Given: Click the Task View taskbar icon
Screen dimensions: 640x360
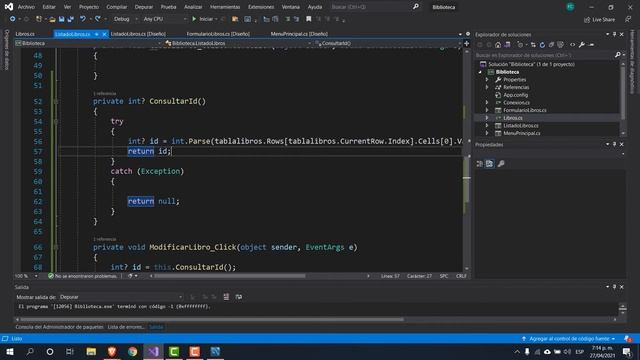Looking at the screenshot, I should click(70, 351).
